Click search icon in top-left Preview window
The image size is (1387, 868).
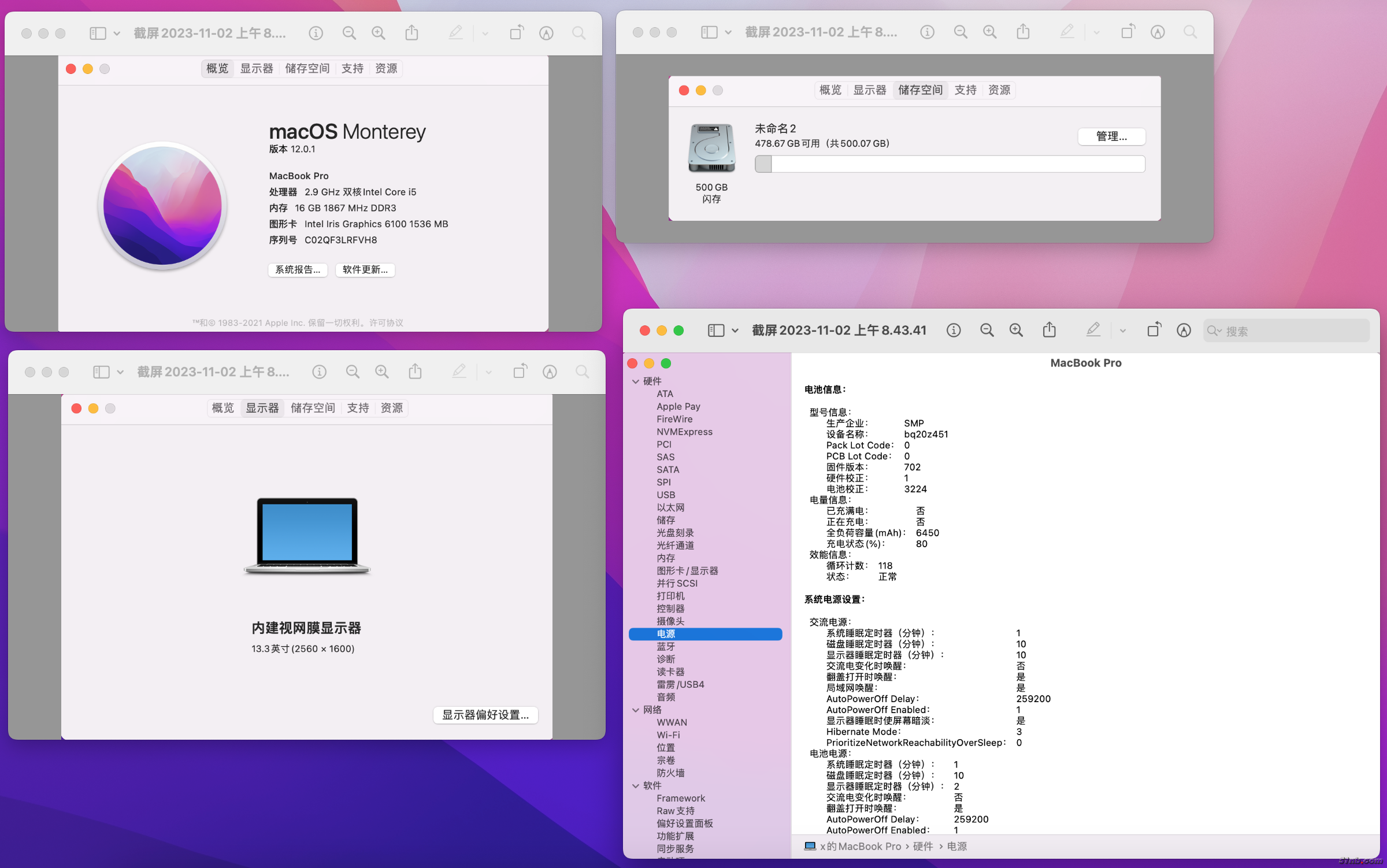coord(578,33)
